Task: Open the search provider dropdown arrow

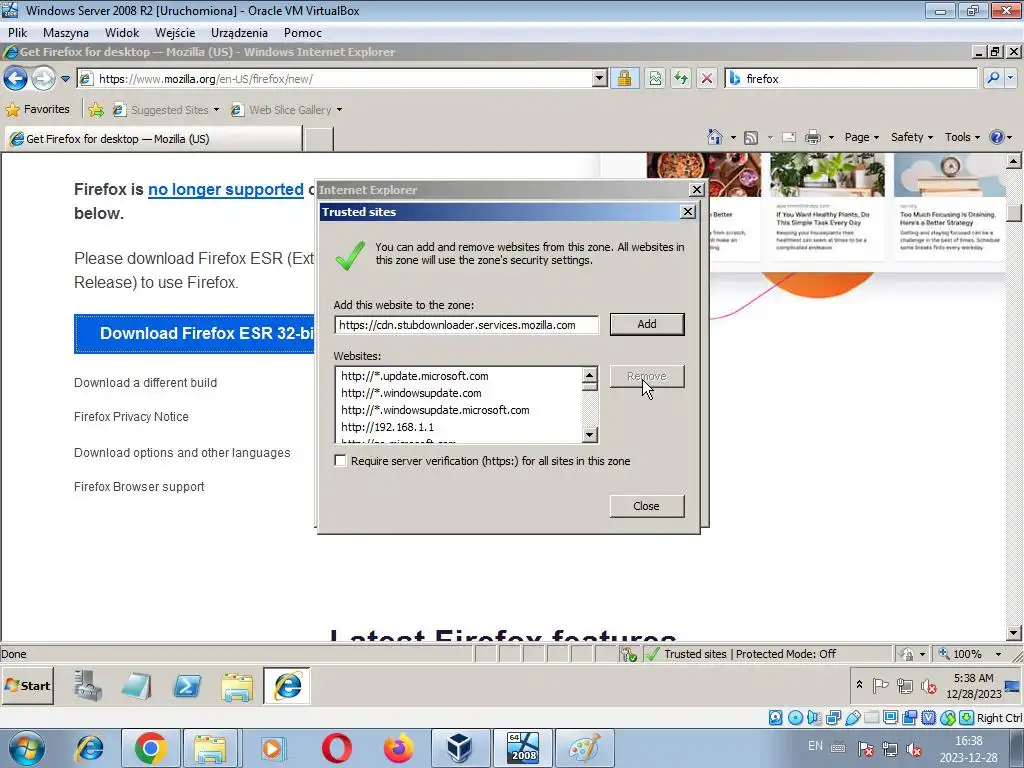Action: click(x=1011, y=78)
